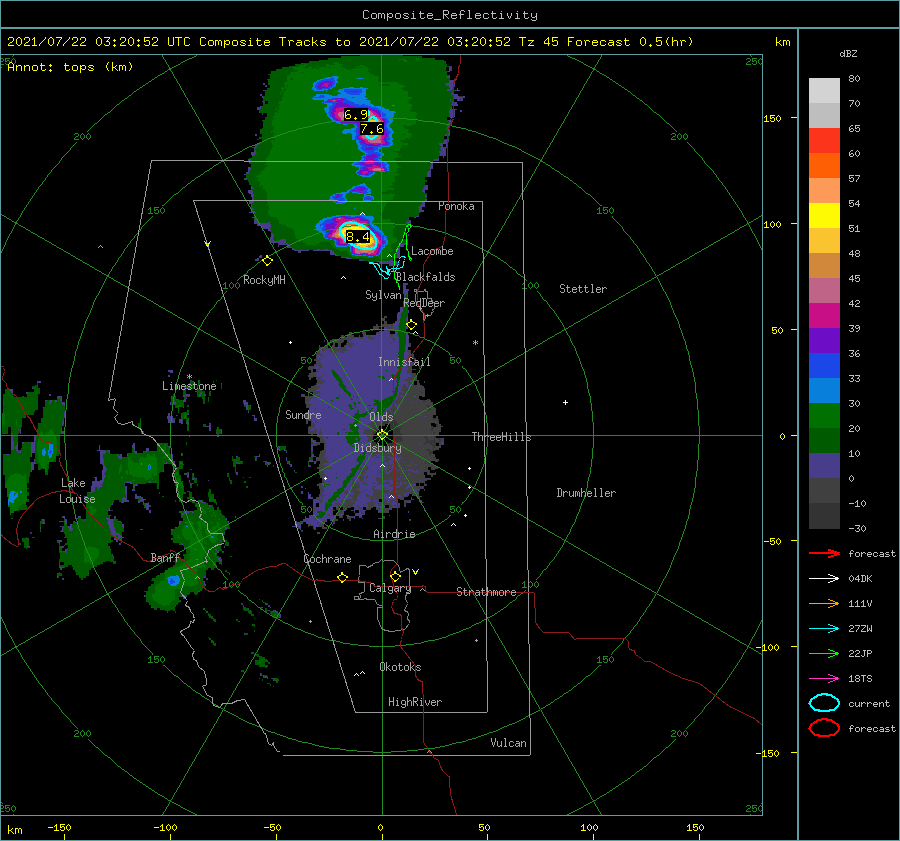Click the Annot: tops (km) label
Screen dimensions: 900x841
pyautogui.click(x=70, y=67)
